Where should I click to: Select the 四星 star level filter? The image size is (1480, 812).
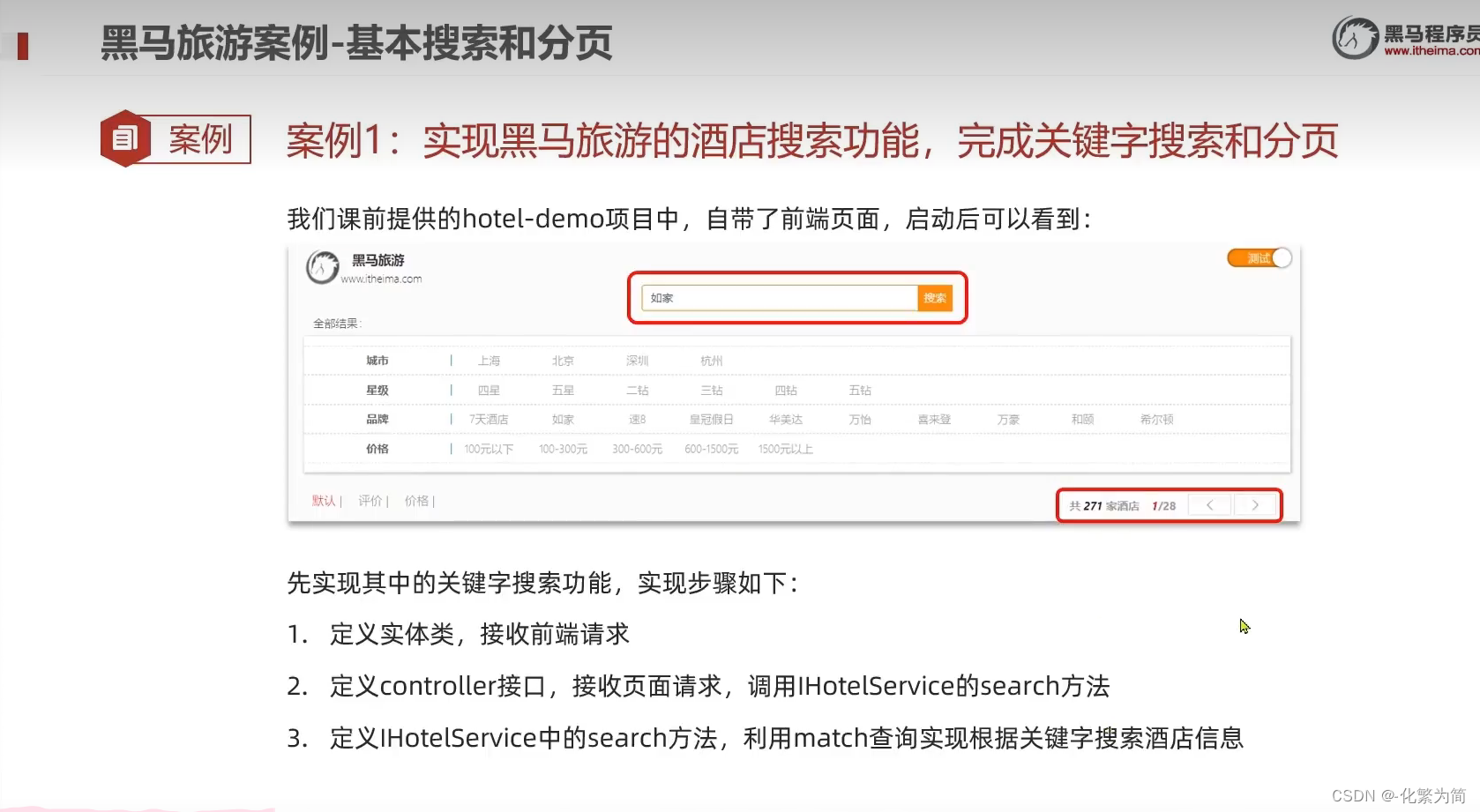coord(489,390)
